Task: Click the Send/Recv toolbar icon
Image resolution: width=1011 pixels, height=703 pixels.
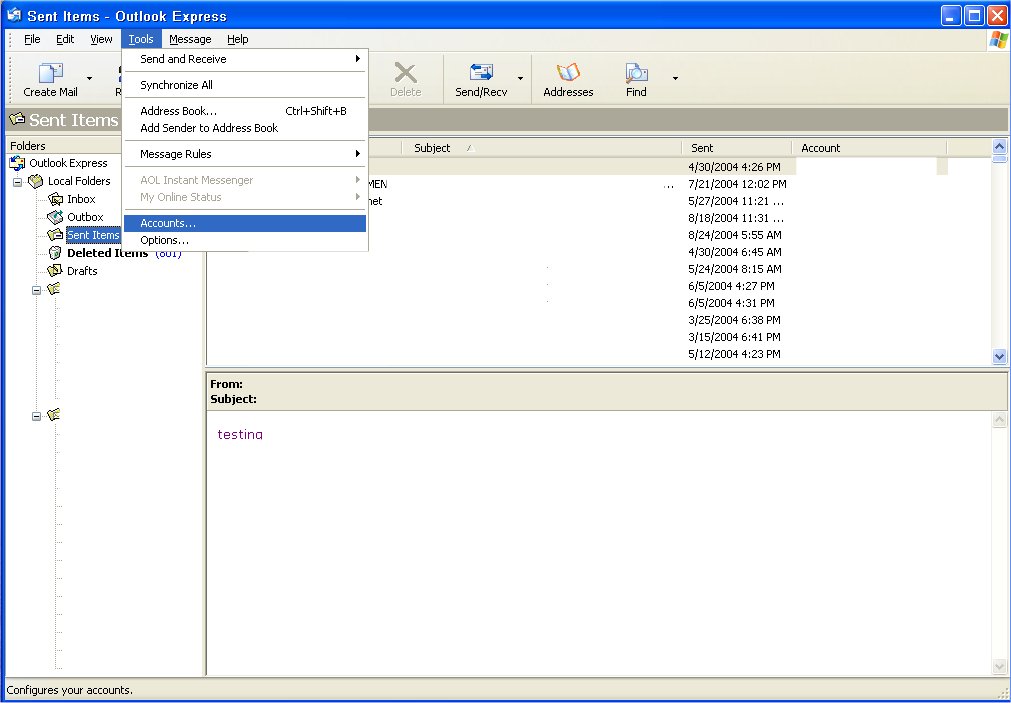Action: pos(481,72)
